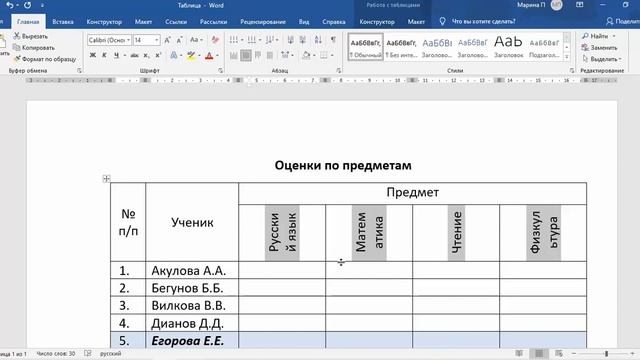Screen dimensions: 640x360
Task: Toggle bold (Ж) formatting
Action: click(x=93, y=55)
